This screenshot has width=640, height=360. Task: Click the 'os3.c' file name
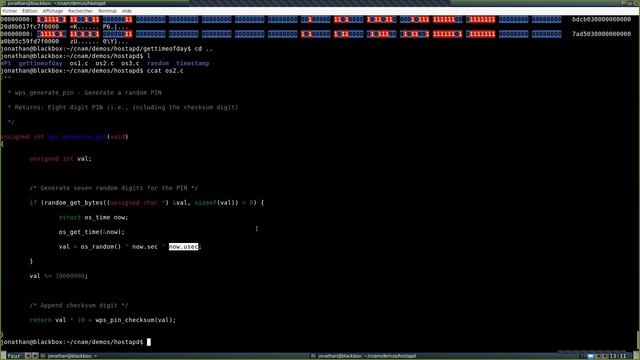130,63
